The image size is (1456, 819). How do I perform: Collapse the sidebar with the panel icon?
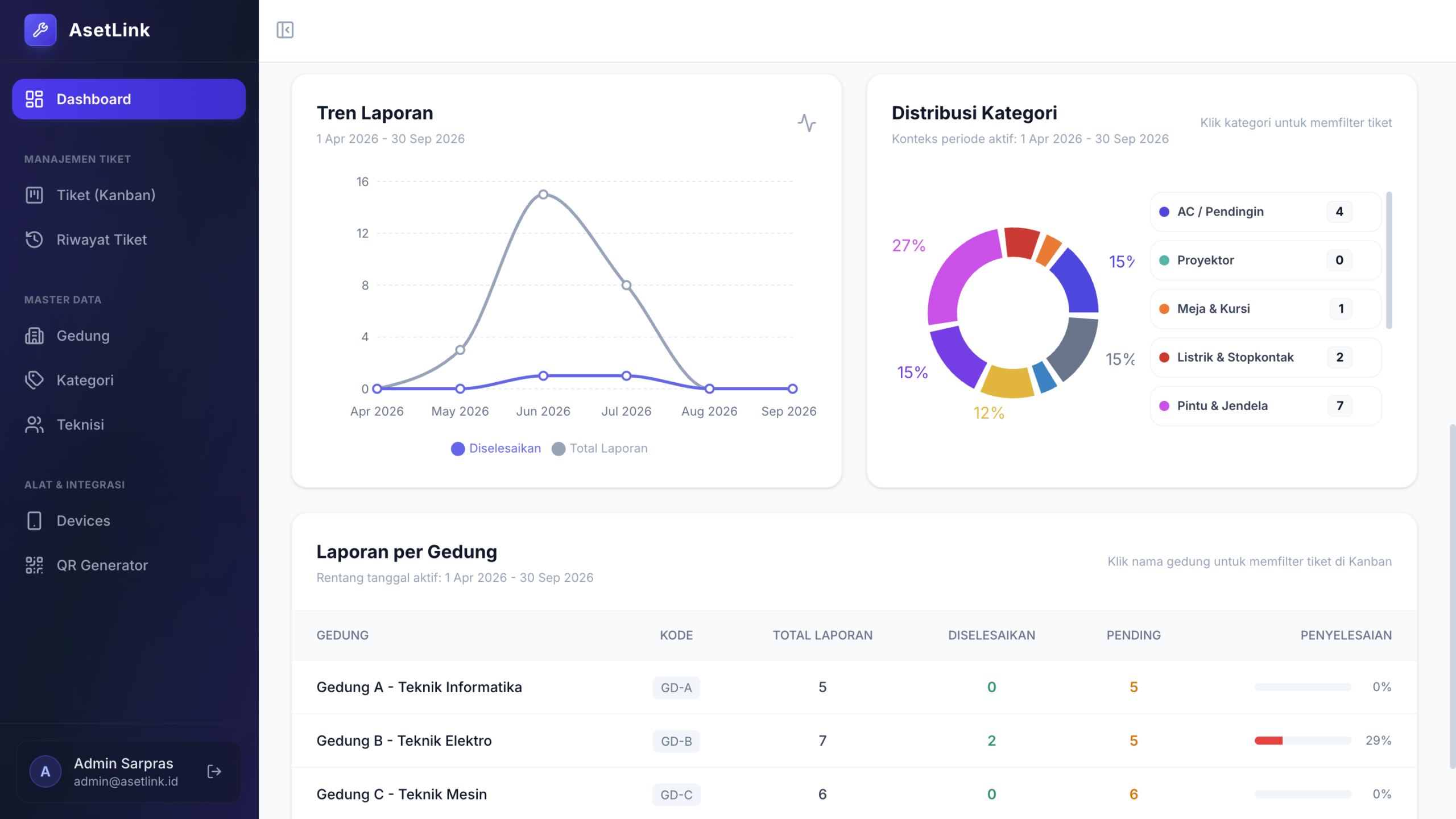pos(285,30)
